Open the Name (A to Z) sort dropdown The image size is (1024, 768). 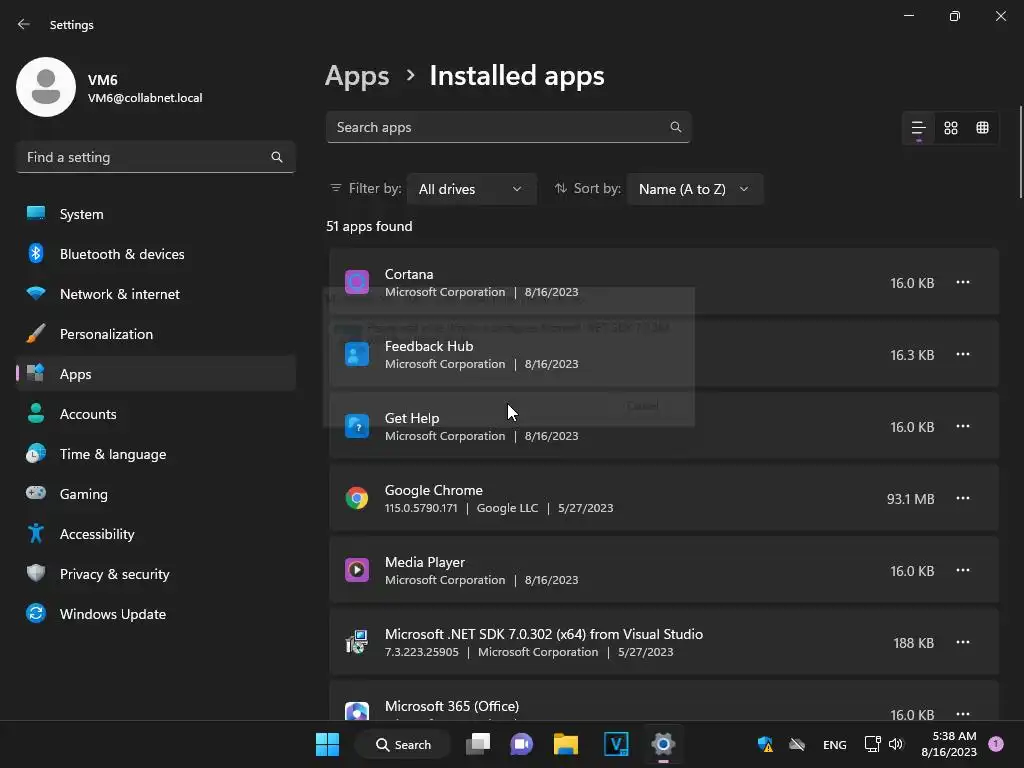(x=694, y=189)
